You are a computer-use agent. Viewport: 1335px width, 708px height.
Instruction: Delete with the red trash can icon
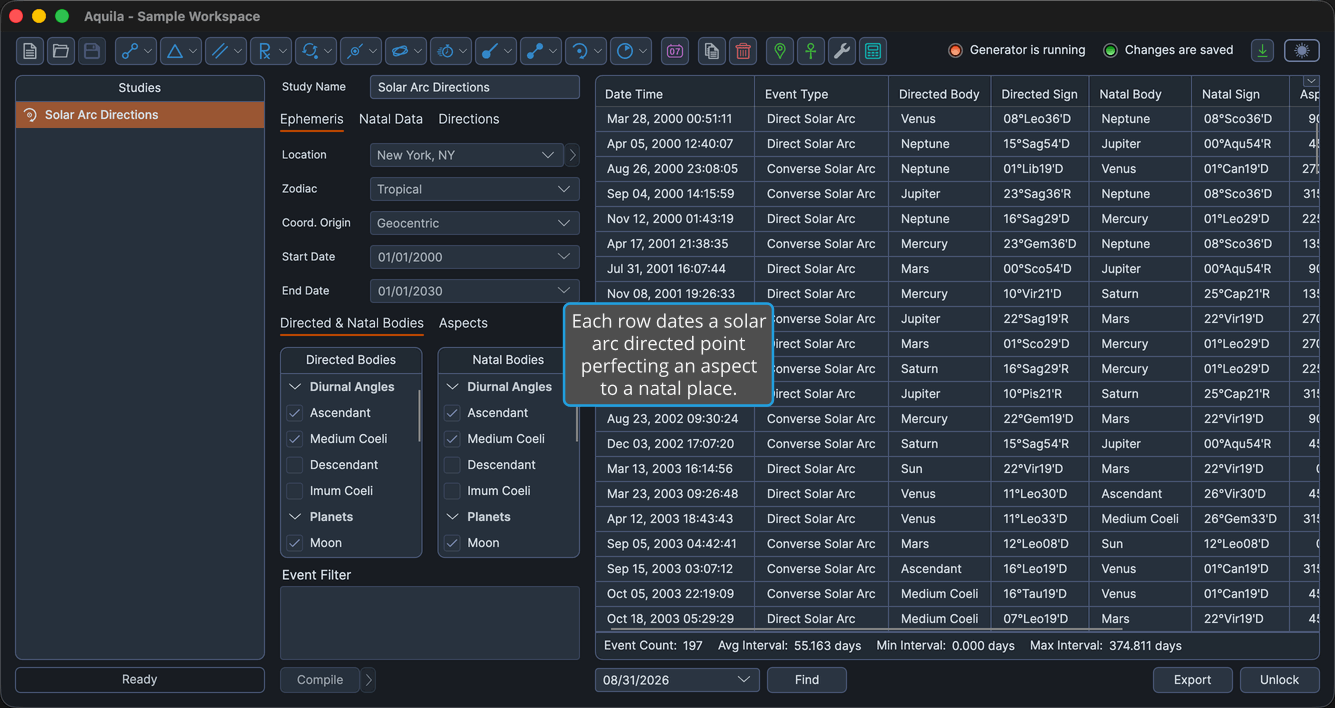click(743, 51)
